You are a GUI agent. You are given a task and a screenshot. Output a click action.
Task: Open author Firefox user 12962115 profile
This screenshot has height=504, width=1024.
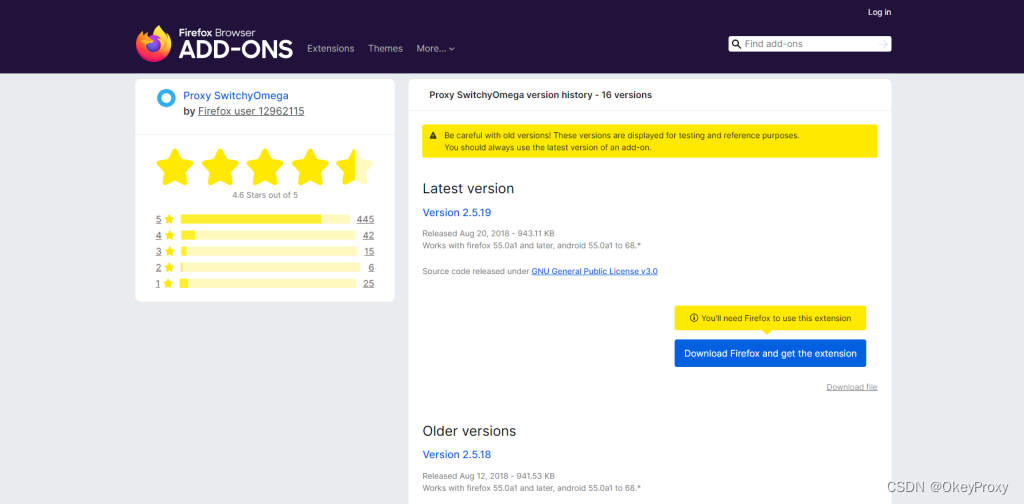tap(251, 111)
